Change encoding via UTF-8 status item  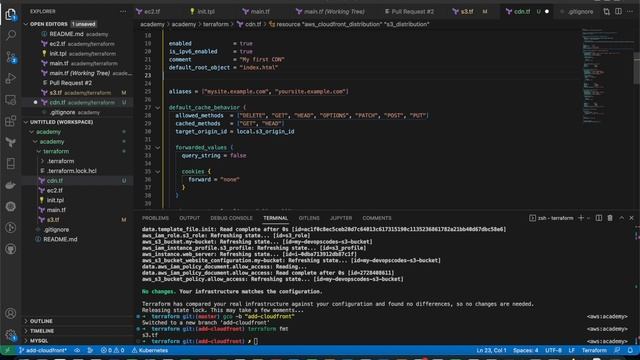(x=553, y=350)
